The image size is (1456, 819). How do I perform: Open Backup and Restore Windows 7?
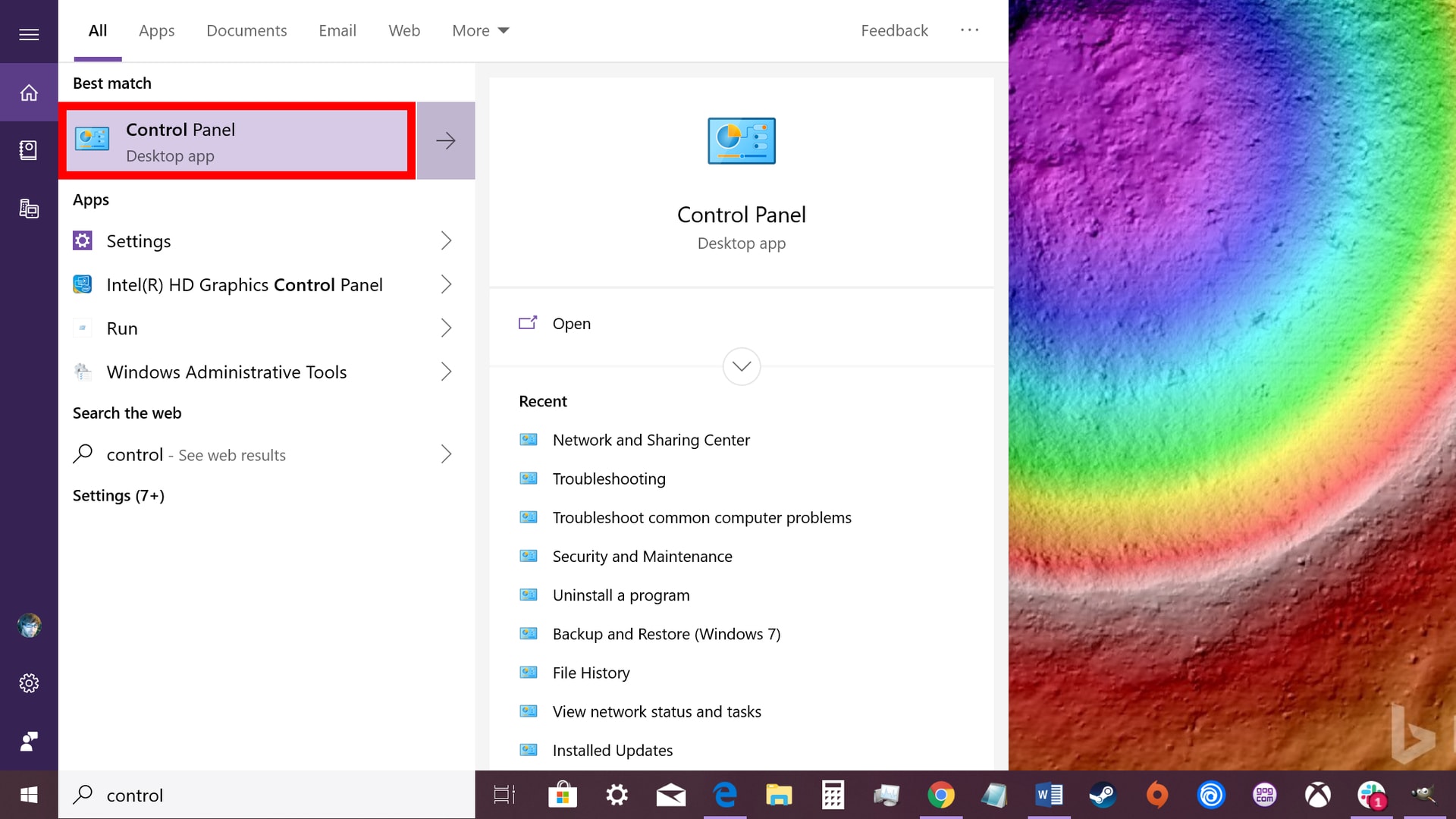click(666, 633)
